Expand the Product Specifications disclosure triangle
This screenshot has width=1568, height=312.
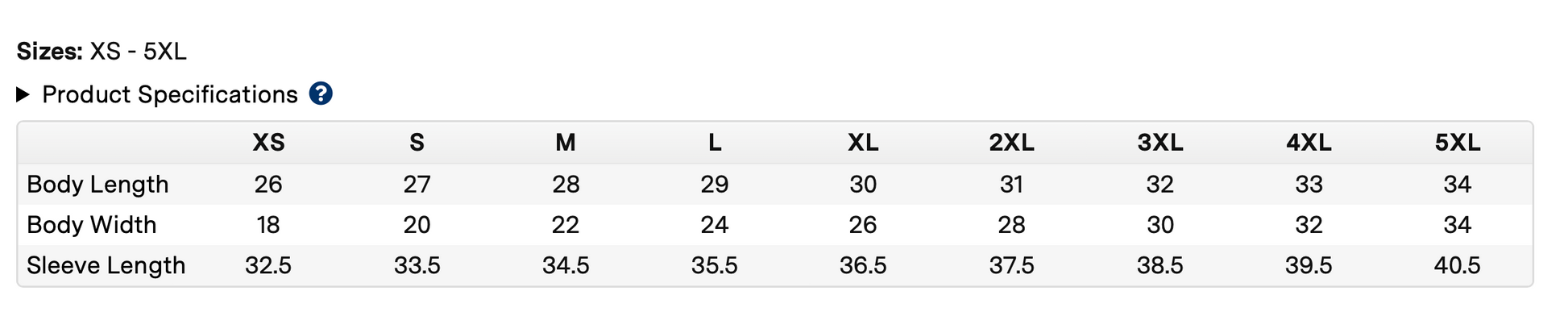(x=23, y=95)
